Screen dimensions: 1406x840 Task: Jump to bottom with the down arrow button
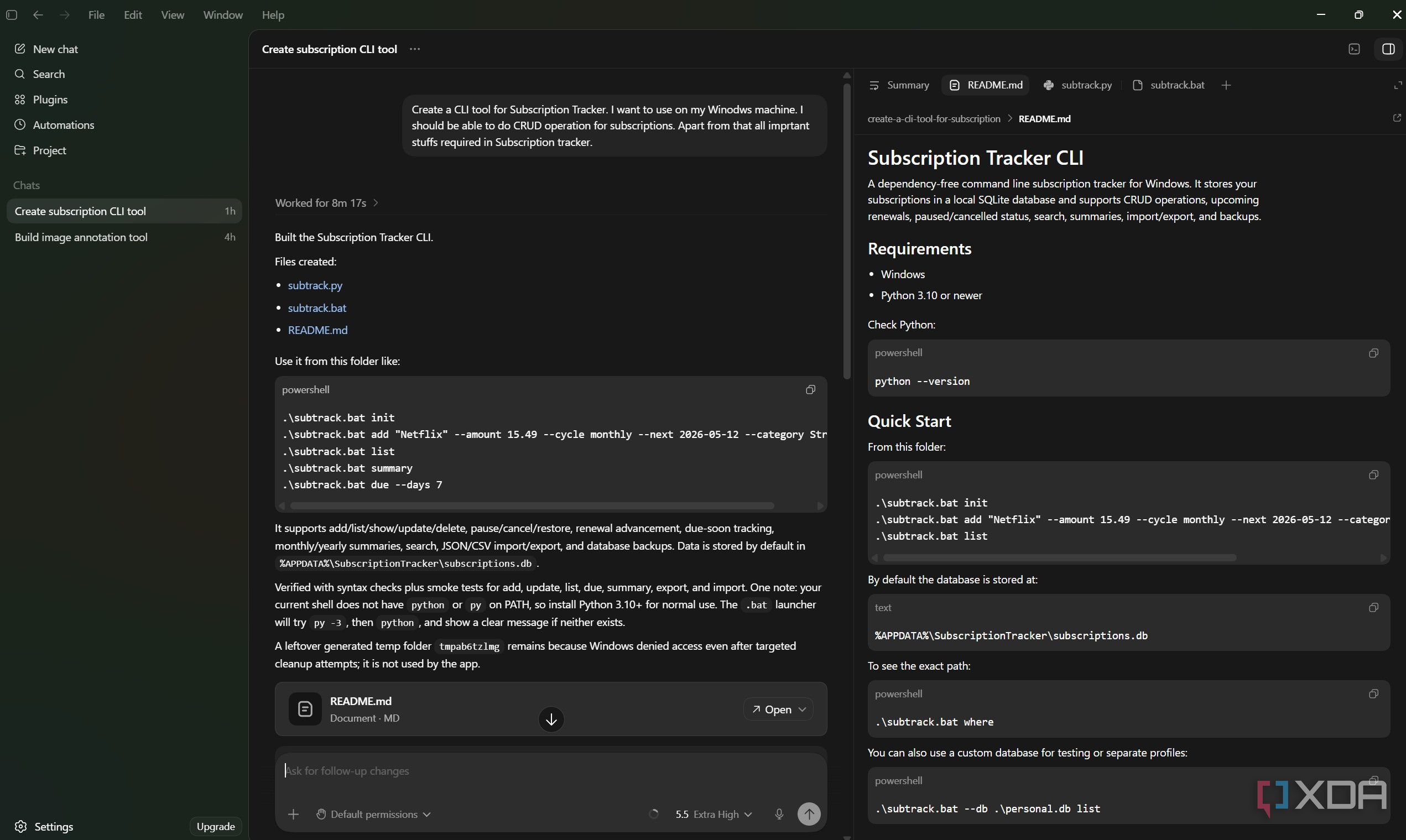click(x=551, y=719)
